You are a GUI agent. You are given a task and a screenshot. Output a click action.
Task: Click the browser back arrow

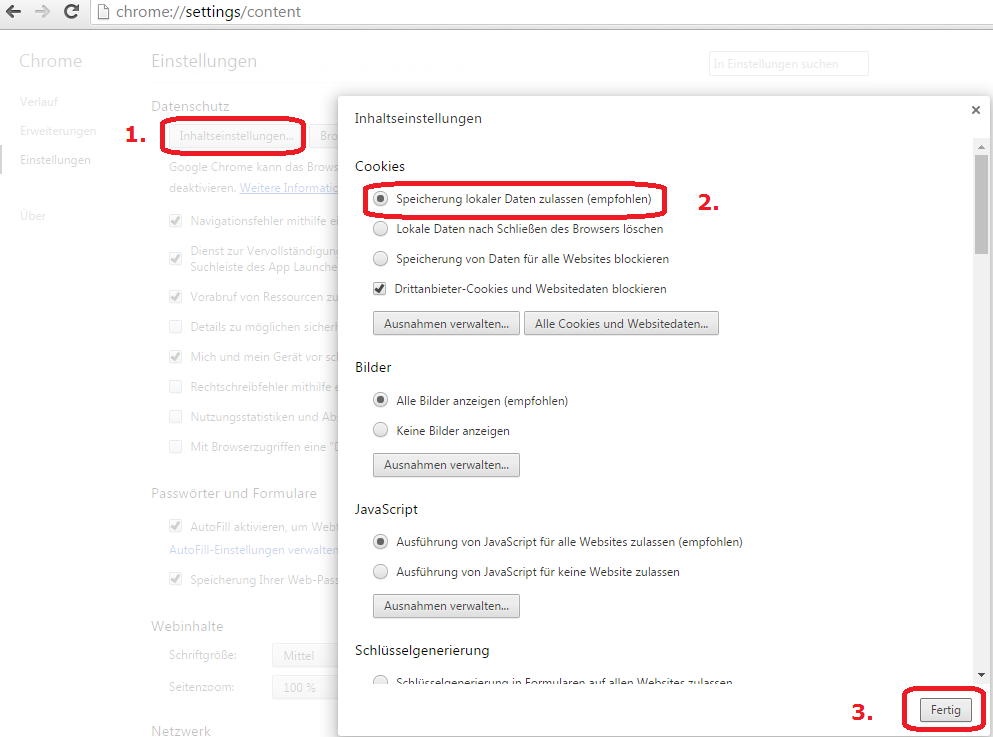point(14,12)
